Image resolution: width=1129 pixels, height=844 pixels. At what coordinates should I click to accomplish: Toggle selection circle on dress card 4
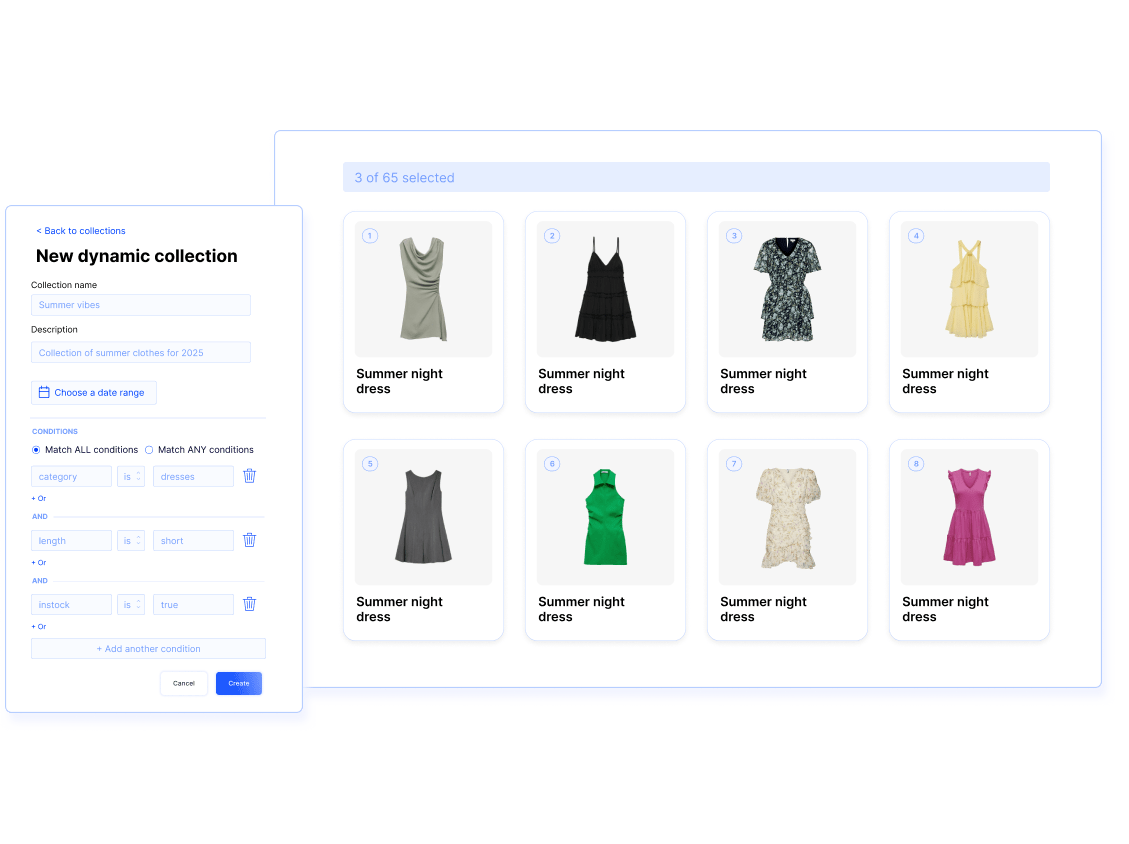916,235
